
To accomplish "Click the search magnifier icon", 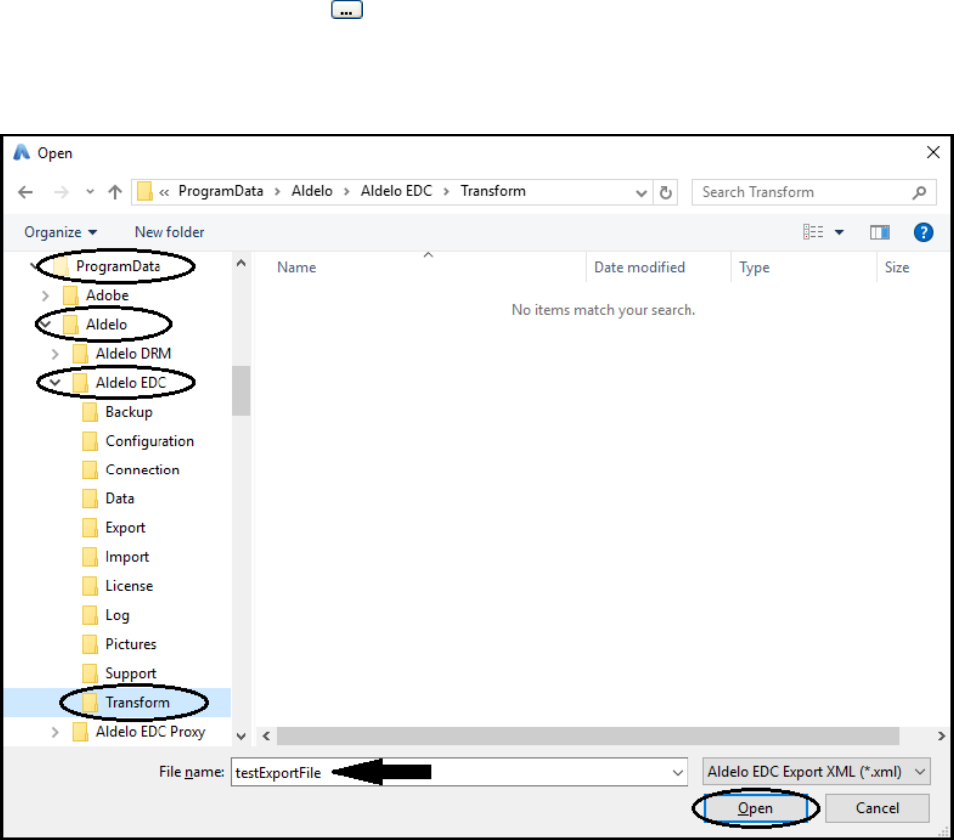I will [919, 193].
